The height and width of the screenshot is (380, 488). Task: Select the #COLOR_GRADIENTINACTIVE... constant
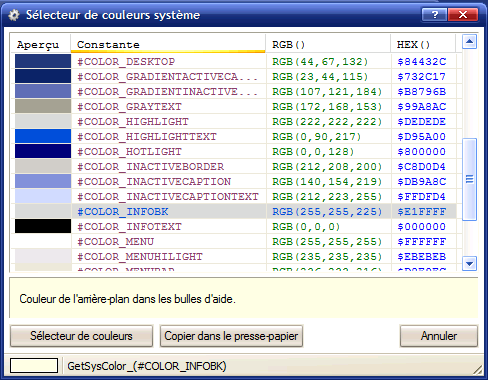click(167, 92)
